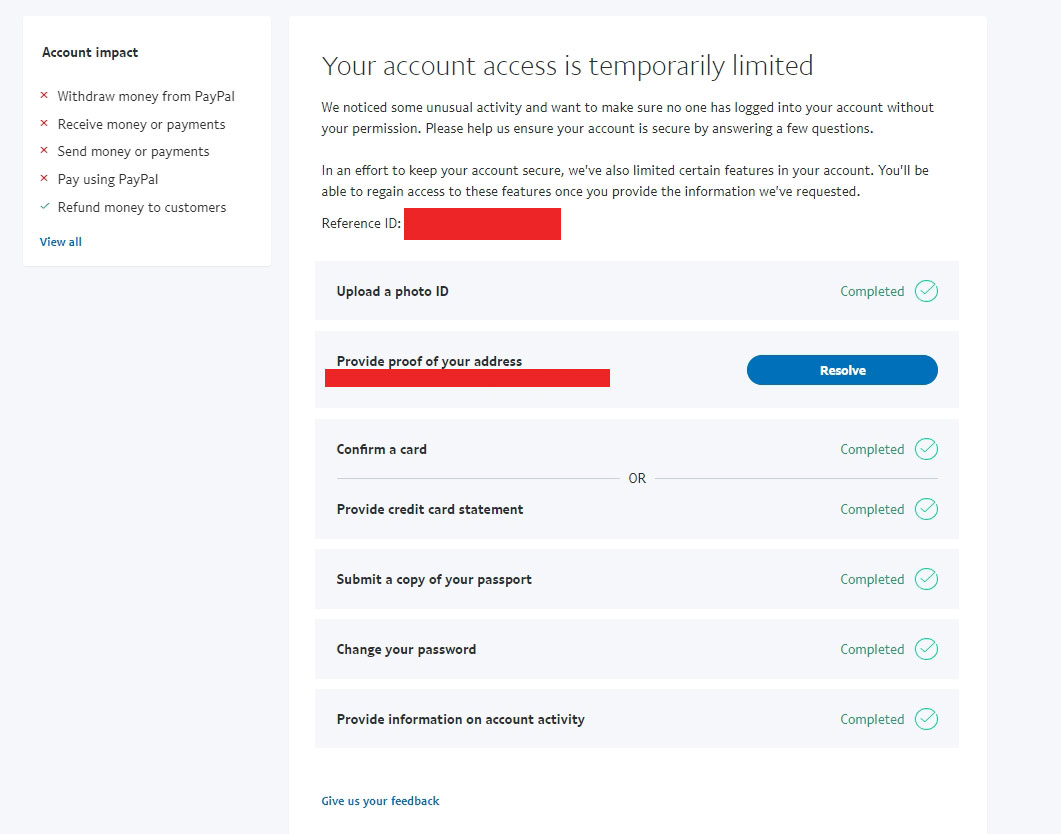Click the credit card statement checkmark icon
The width and height of the screenshot is (1061, 834).
pyautogui.click(x=926, y=509)
